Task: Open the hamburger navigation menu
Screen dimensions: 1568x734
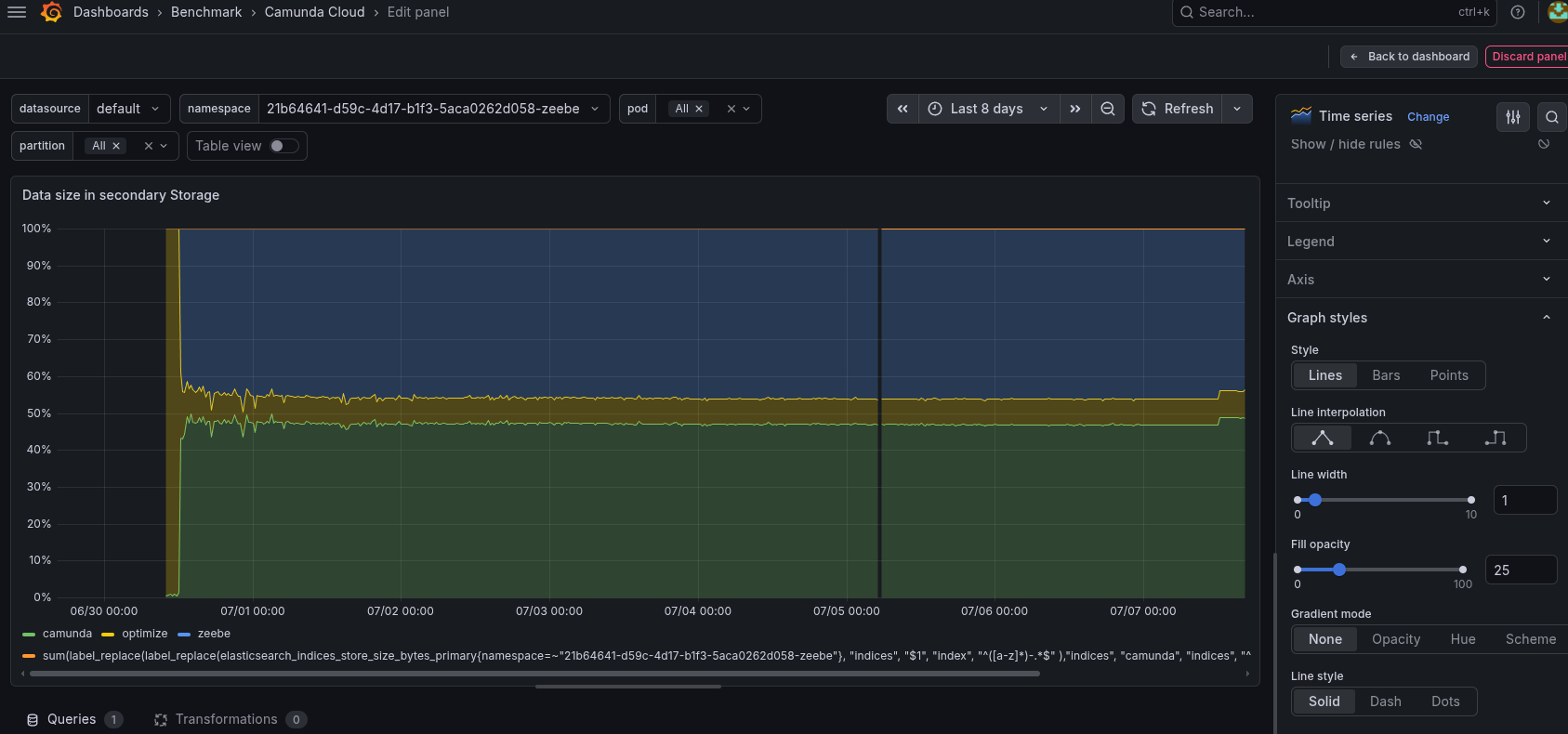Action: click(17, 12)
